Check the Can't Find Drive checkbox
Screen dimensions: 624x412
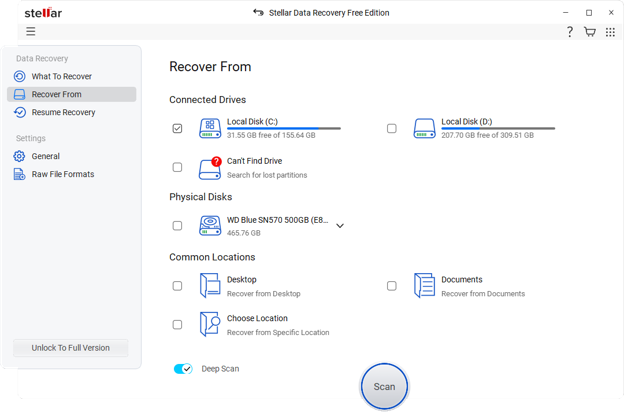(x=177, y=167)
